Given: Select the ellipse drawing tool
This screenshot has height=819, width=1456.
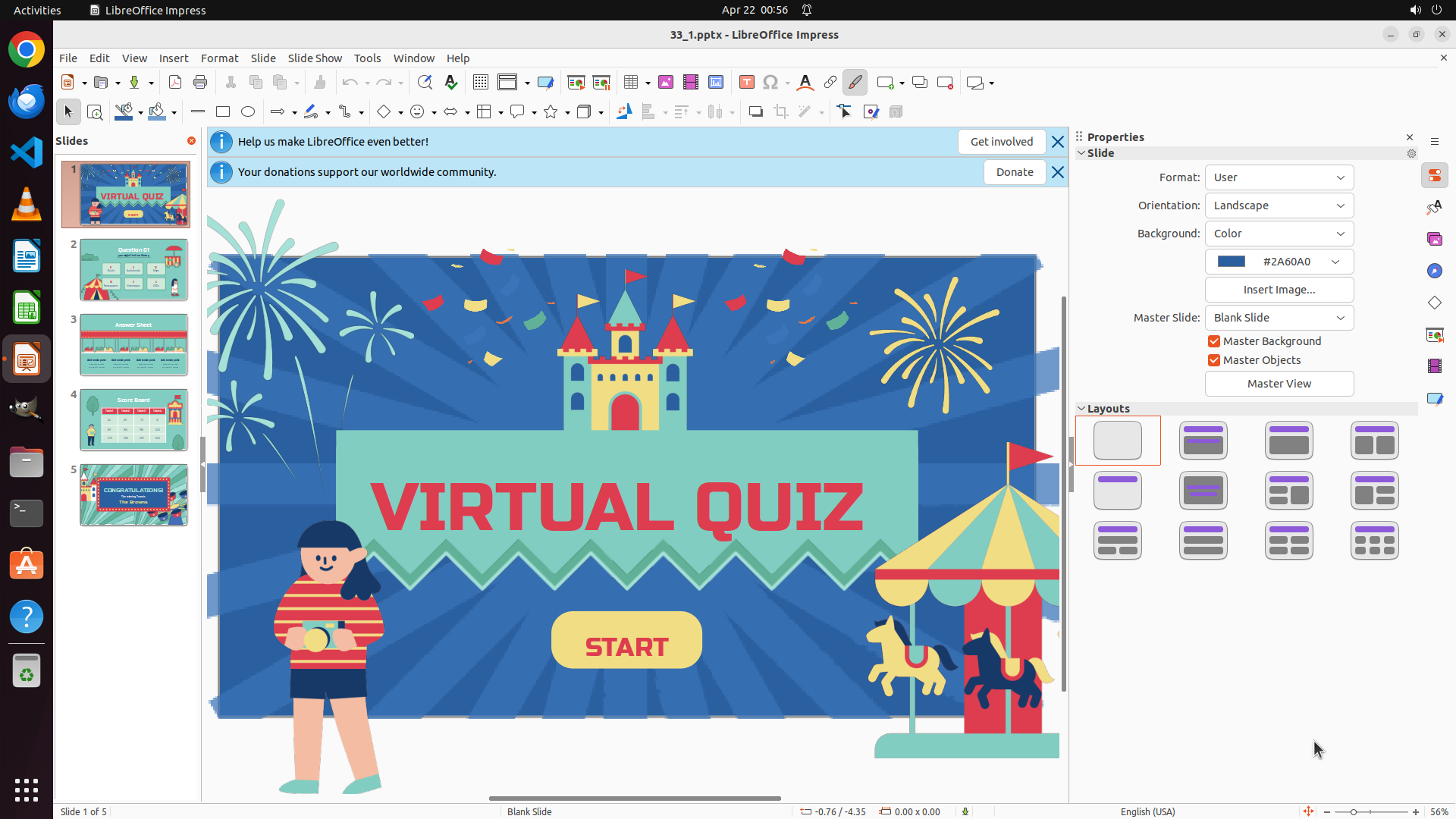Looking at the screenshot, I should point(248,112).
